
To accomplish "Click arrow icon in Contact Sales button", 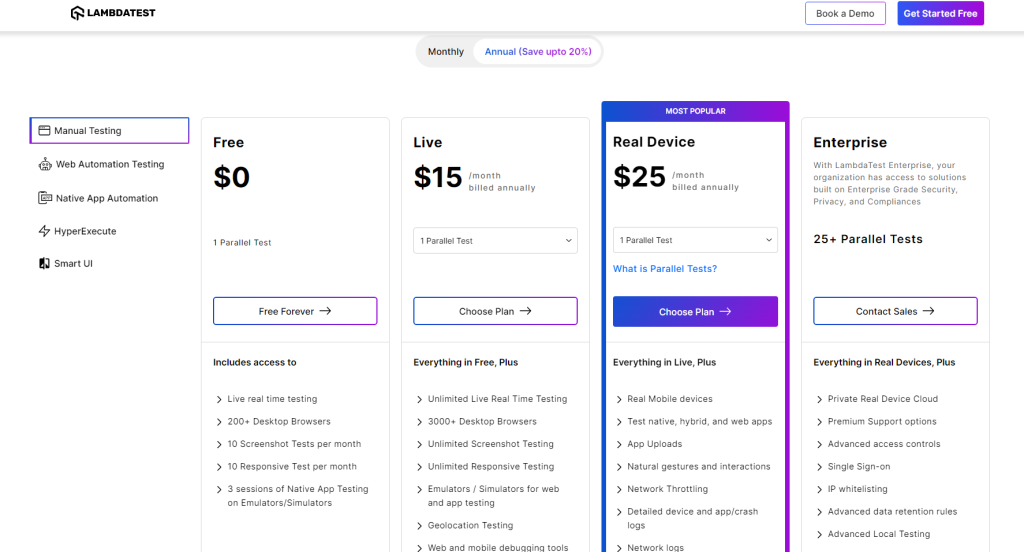I will click(929, 311).
